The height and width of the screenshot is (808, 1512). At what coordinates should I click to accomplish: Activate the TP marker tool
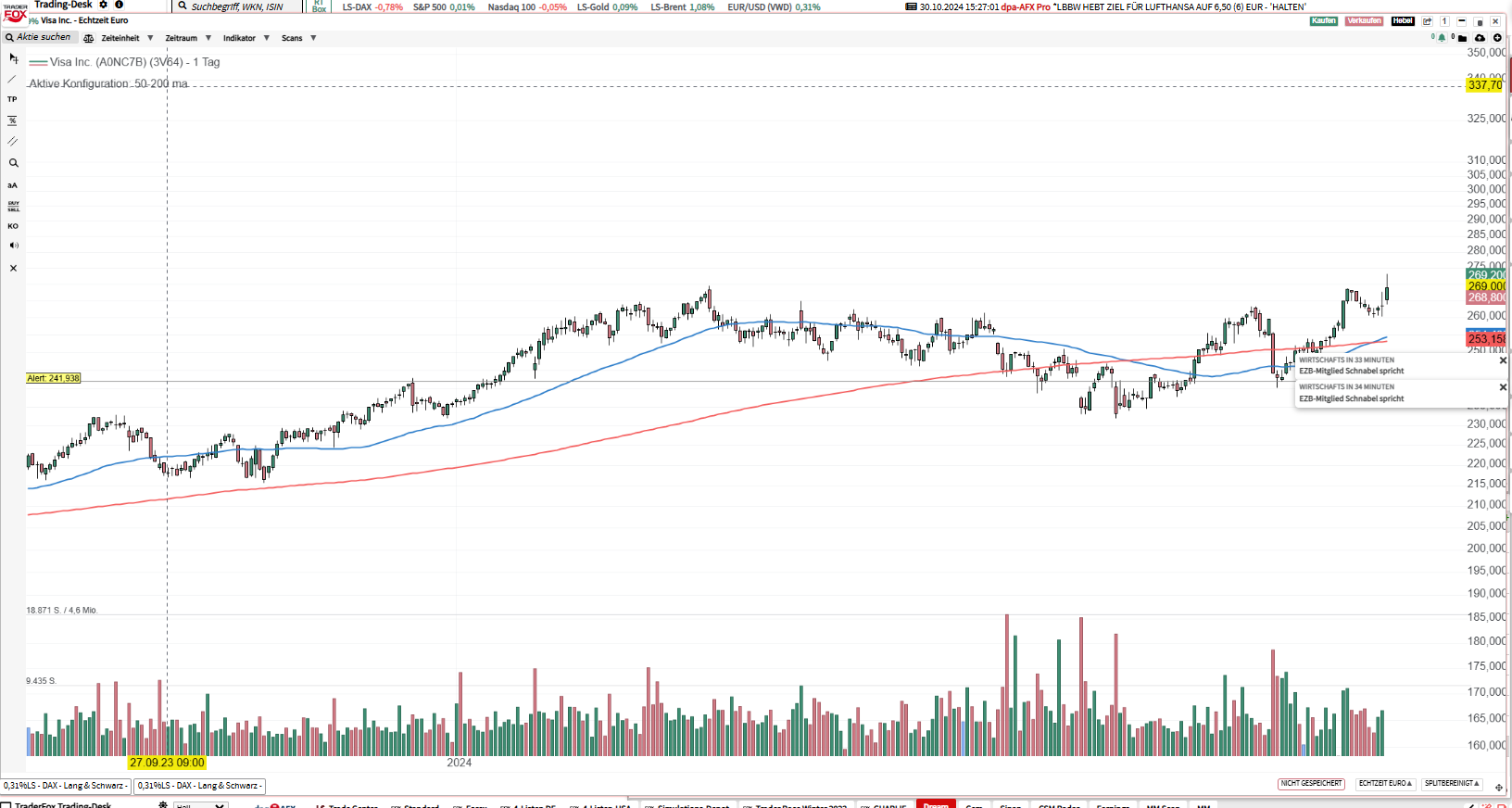tap(12, 99)
